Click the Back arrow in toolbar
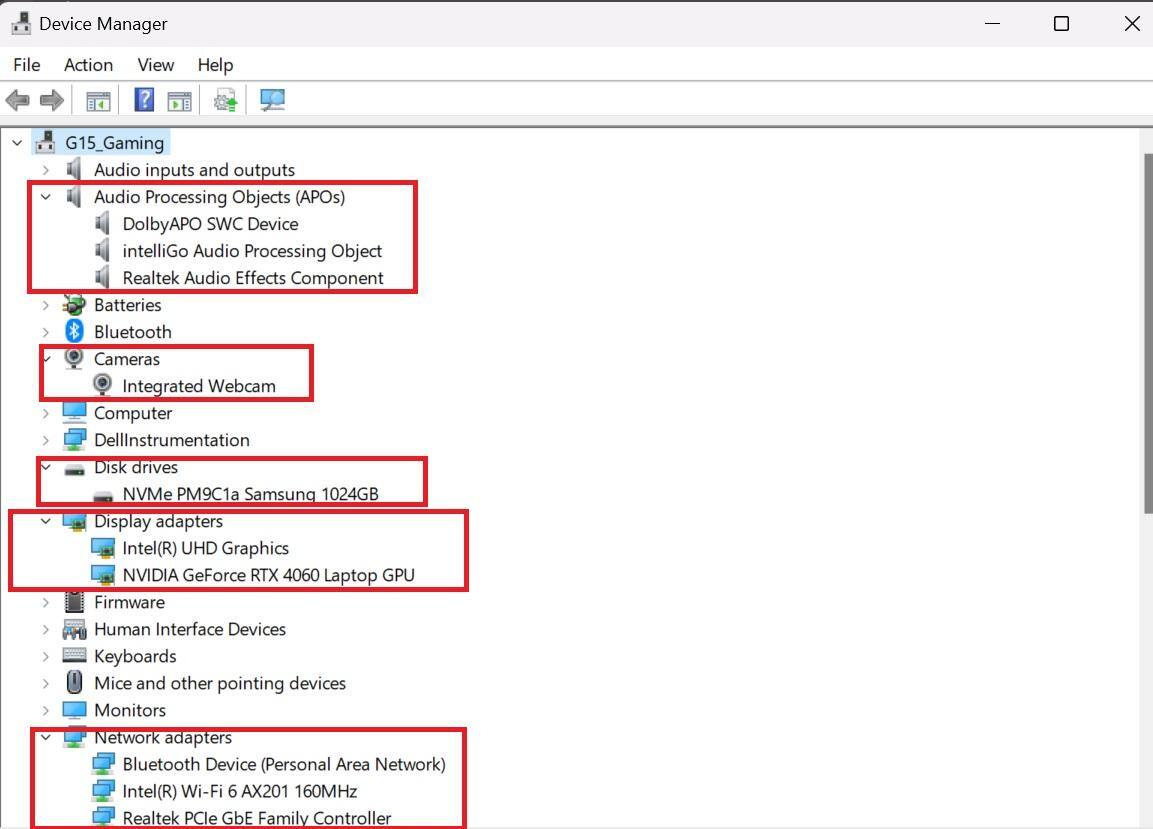The width and height of the screenshot is (1153, 829). point(18,100)
